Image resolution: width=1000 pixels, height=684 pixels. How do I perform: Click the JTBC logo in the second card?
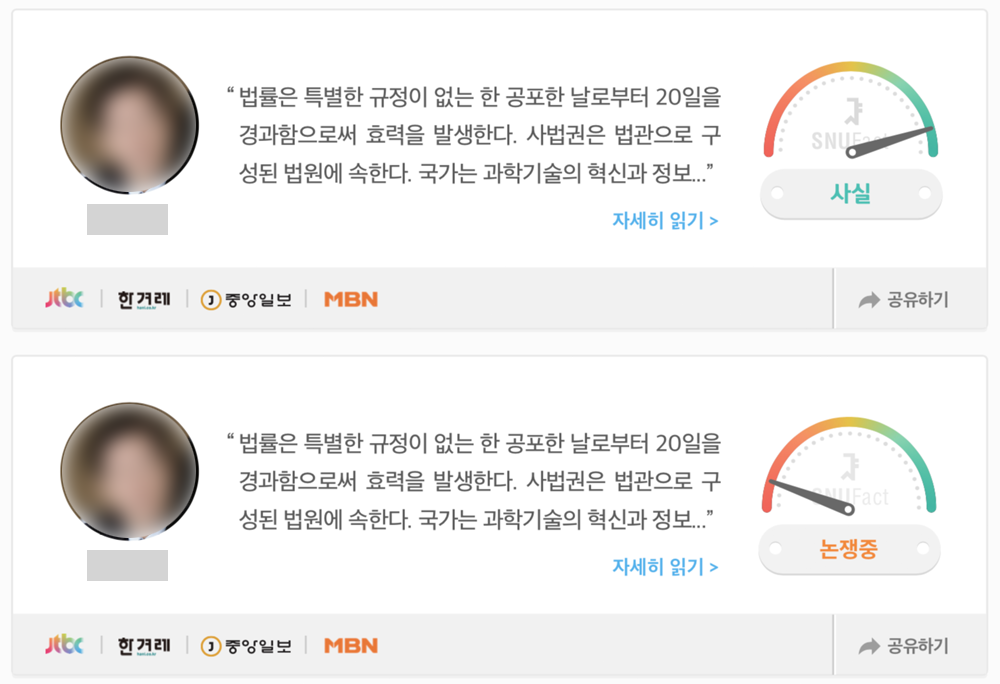pyautogui.click(x=64, y=644)
